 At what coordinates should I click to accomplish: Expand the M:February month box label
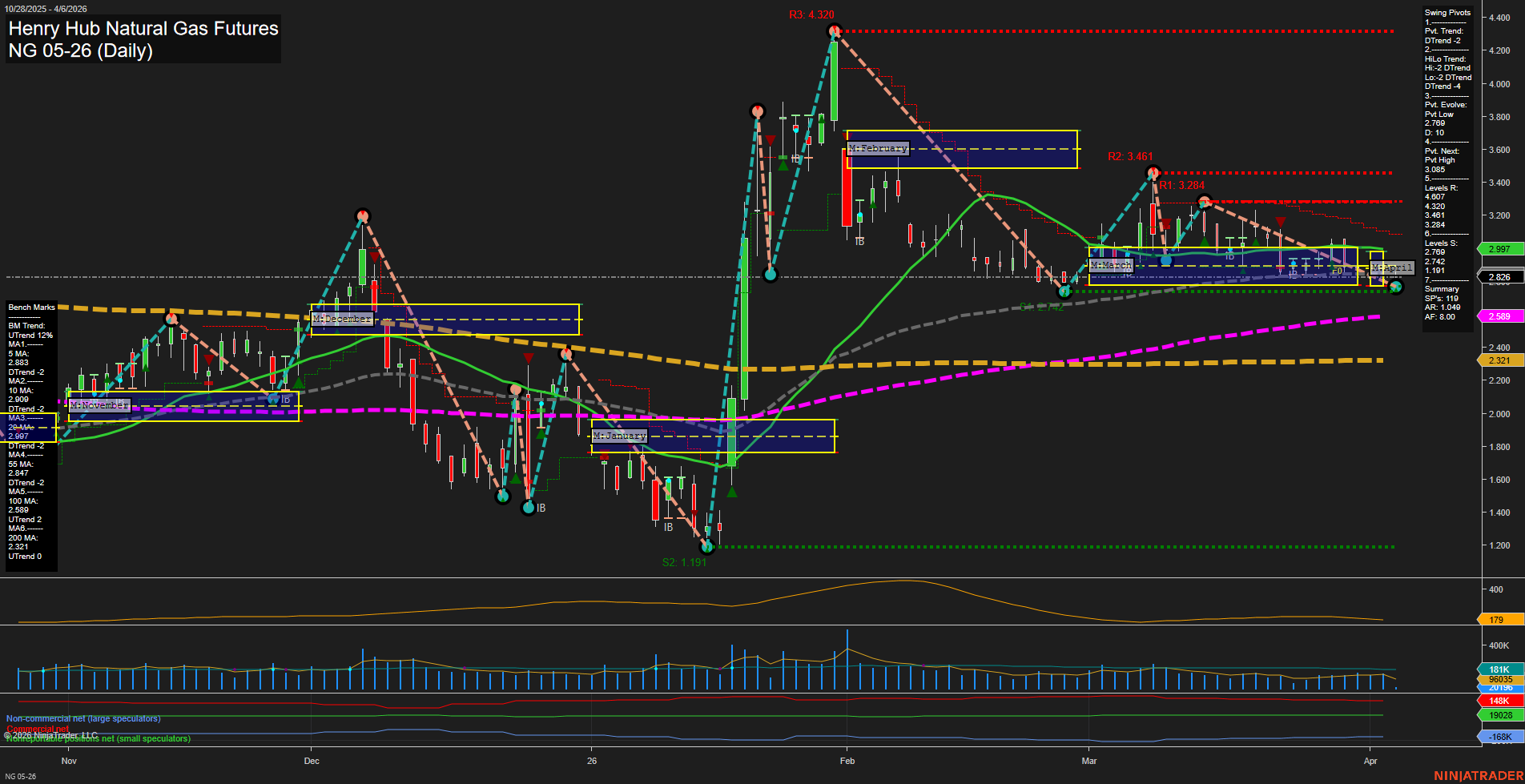click(x=879, y=148)
